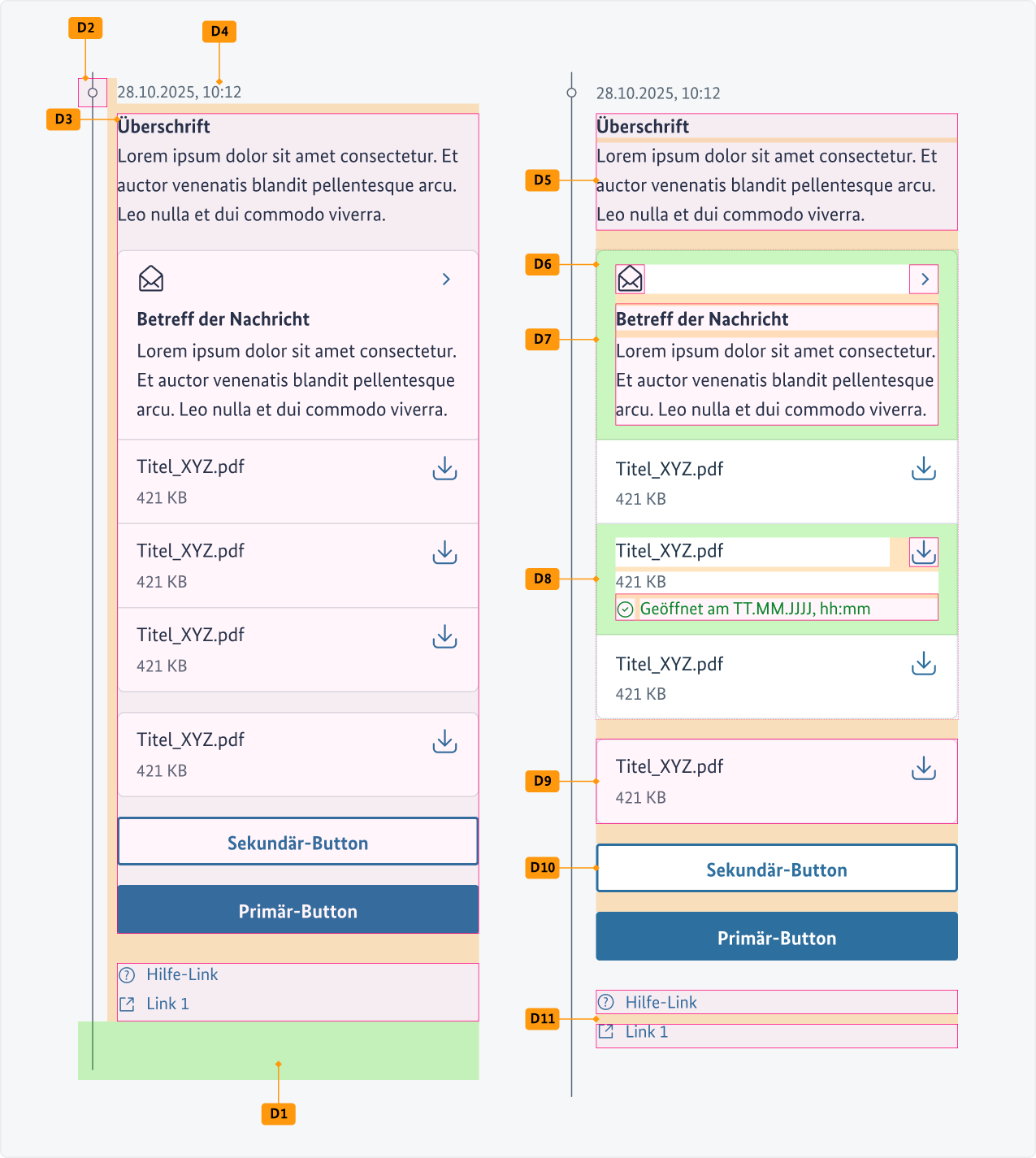Screen dimensions: 1036x1158
Task: Click the closed envelope icon in the left message card
Action: pyautogui.click(x=151, y=279)
